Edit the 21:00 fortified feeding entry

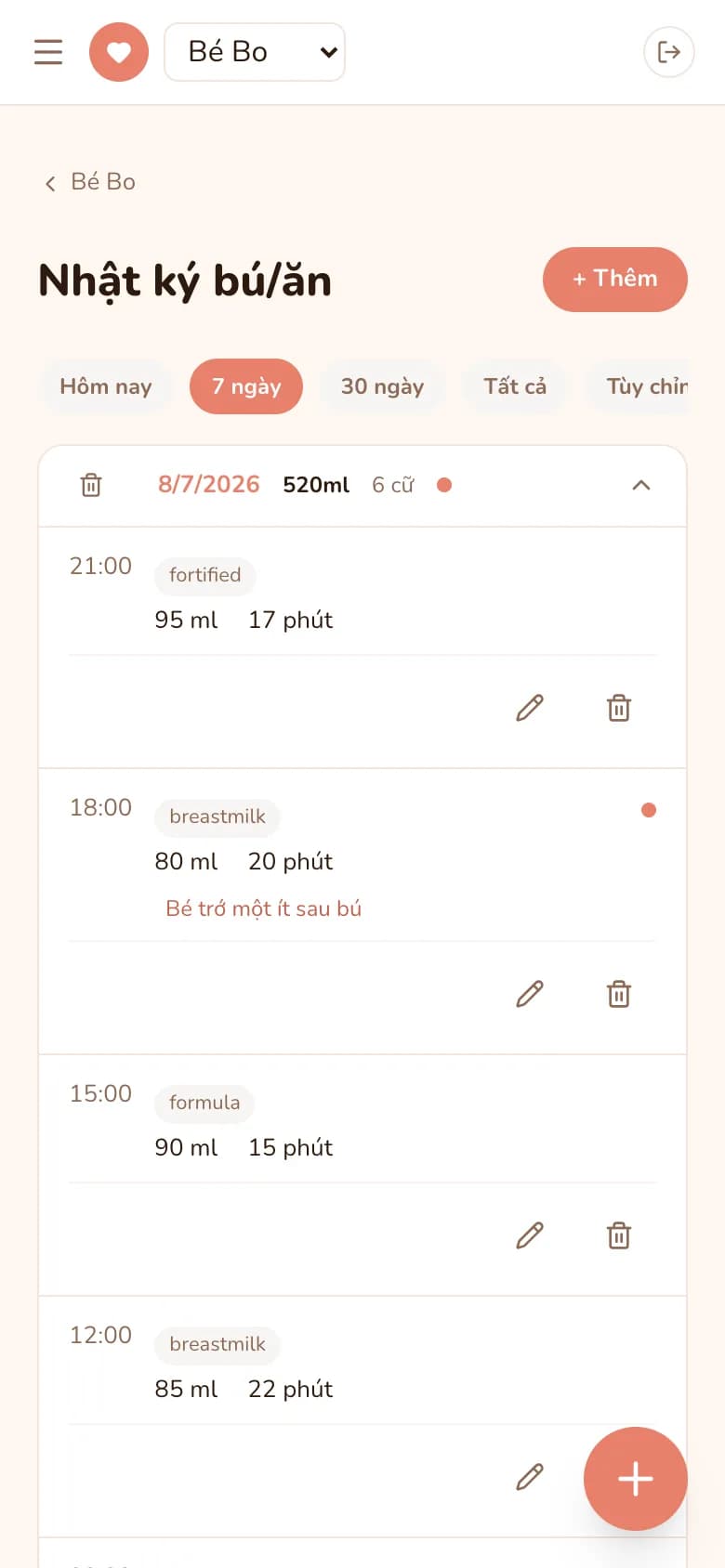point(530,708)
